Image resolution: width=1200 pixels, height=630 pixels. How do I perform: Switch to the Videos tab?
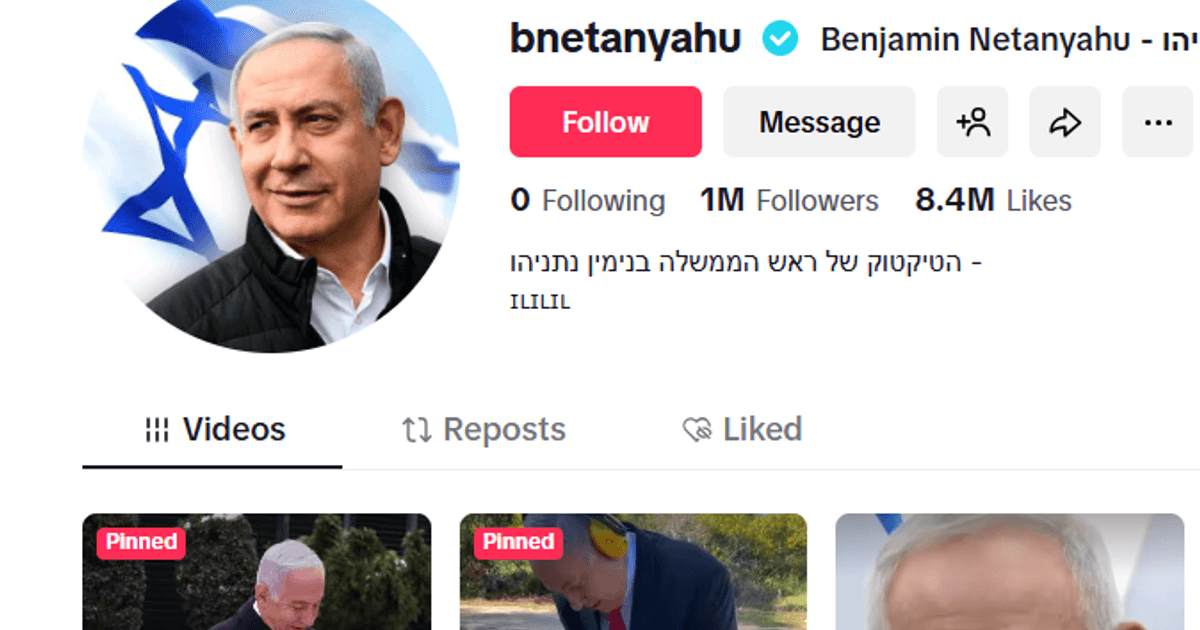[215, 430]
